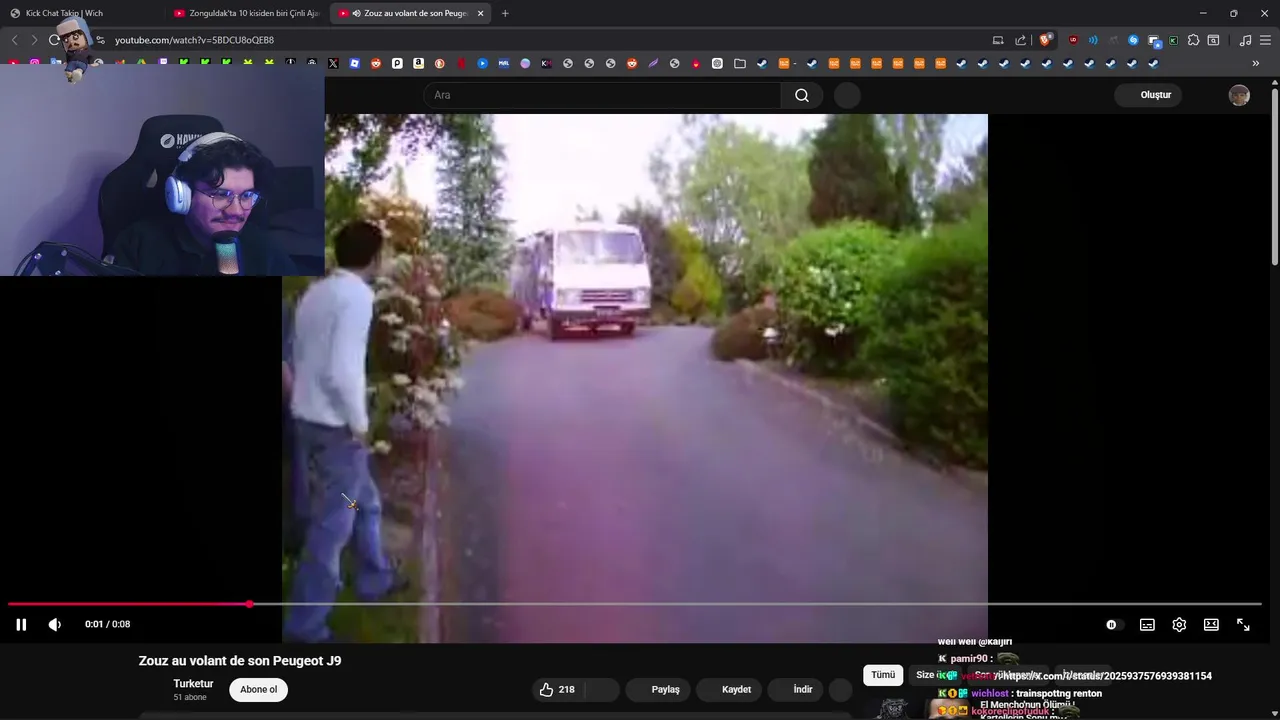This screenshot has width=1280, height=720.
Task: Click chat username 'wichlost'
Action: point(989,693)
